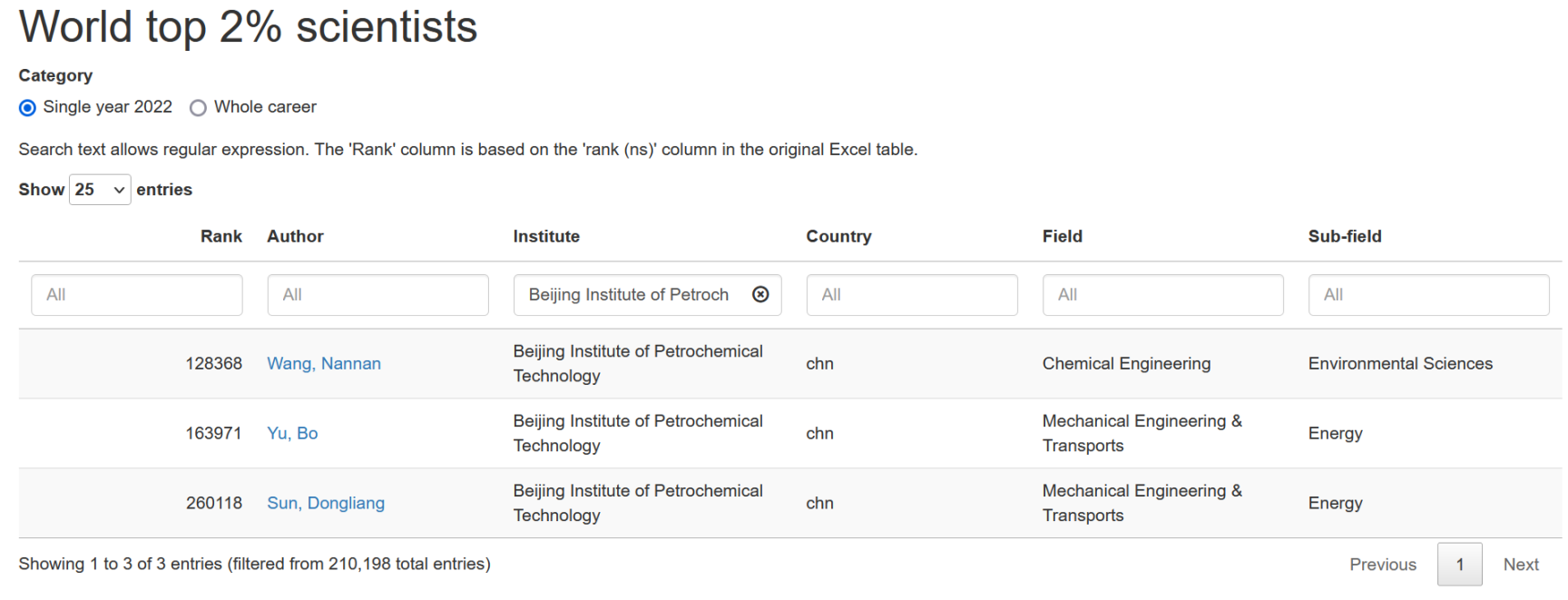
Task: Open the Show entries dropdown
Action: 100,190
